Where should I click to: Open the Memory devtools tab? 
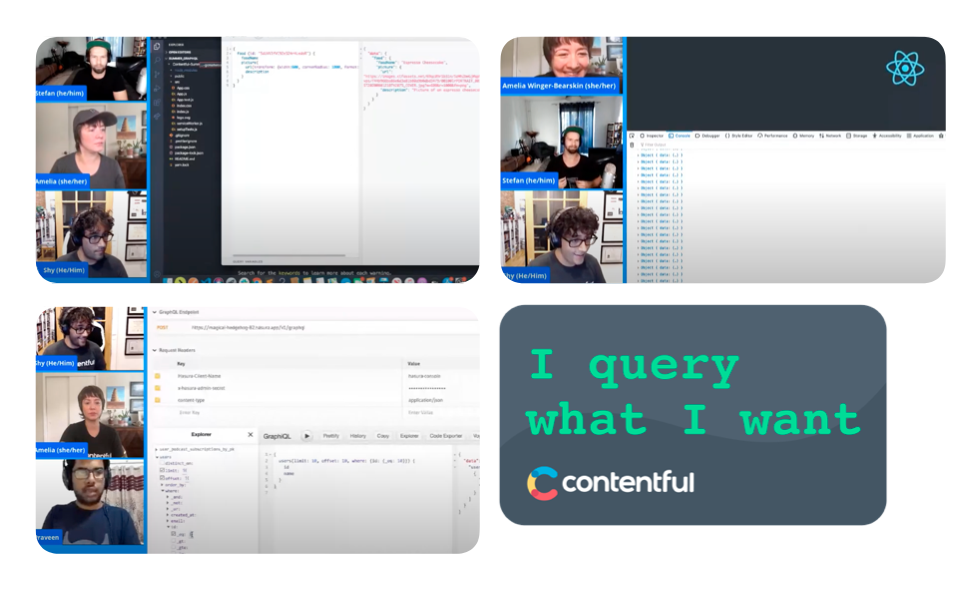coord(803,135)
